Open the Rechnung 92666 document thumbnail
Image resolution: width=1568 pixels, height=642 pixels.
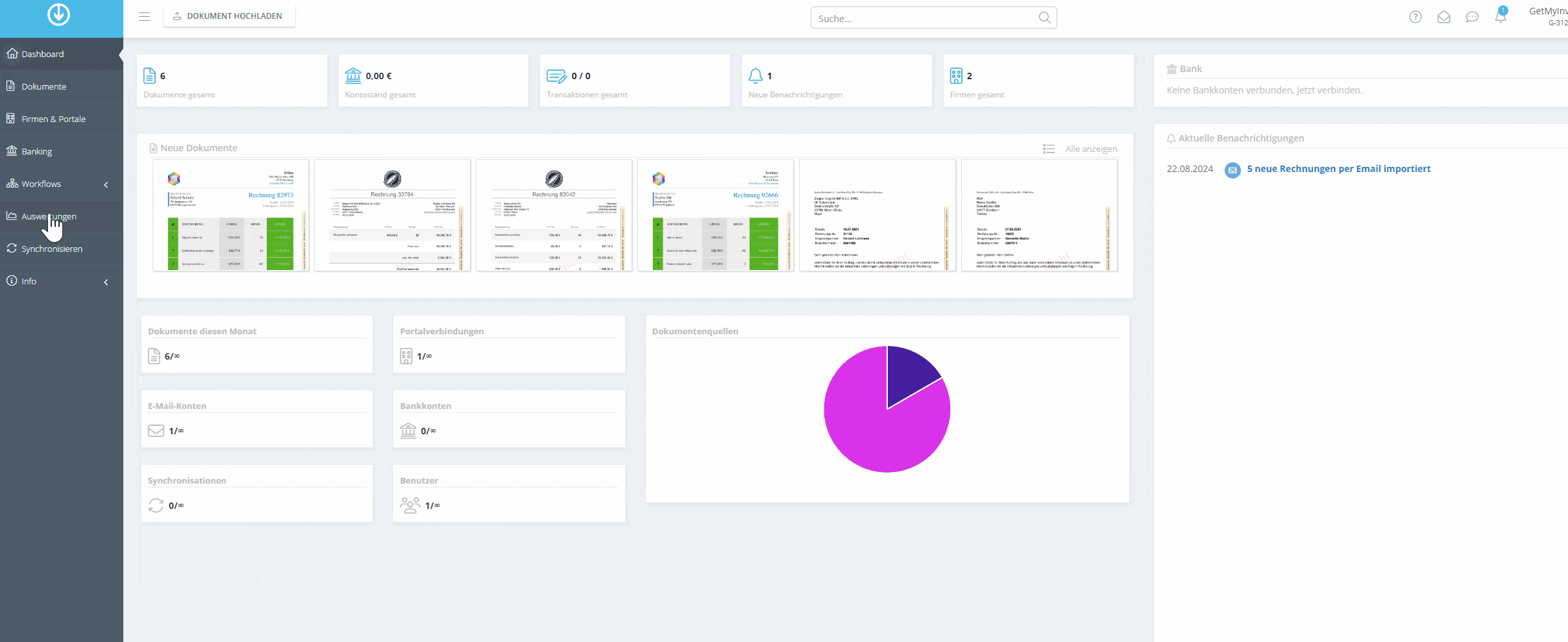point(716,215)
